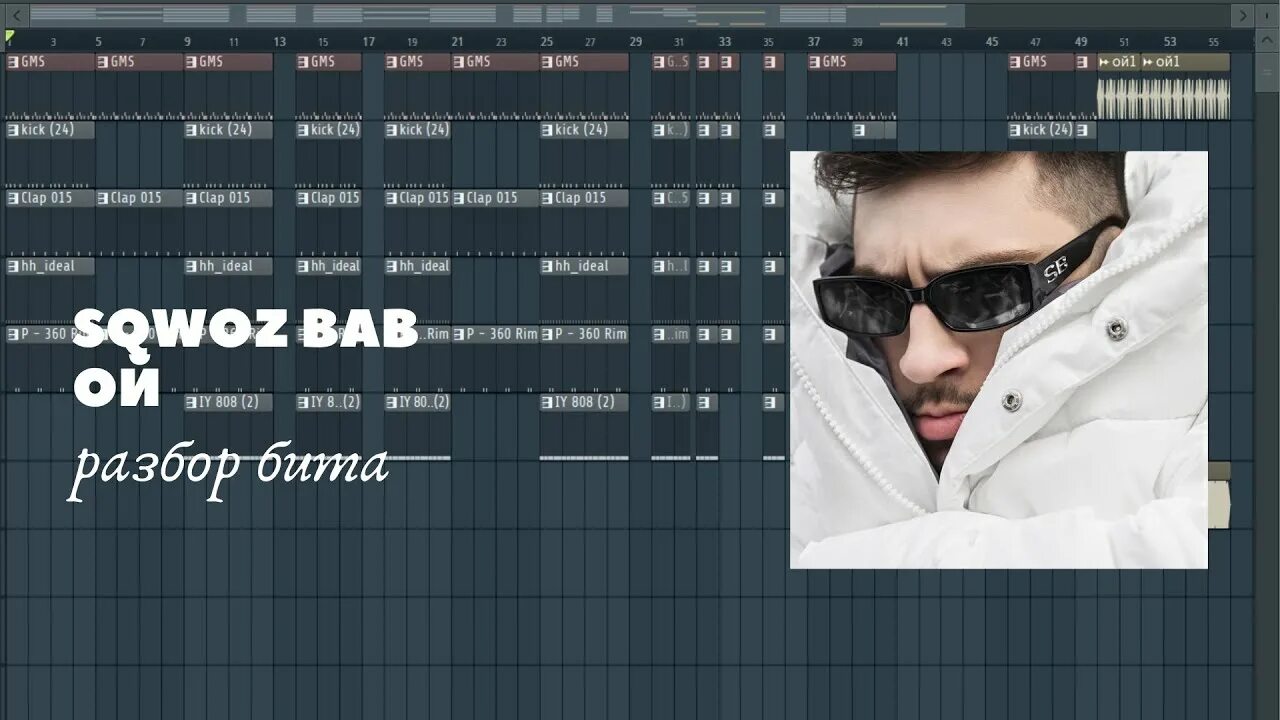Select the Clap 015 clip at bar 21
Viewport: 1280px width, 720px height.
point(495,198)
